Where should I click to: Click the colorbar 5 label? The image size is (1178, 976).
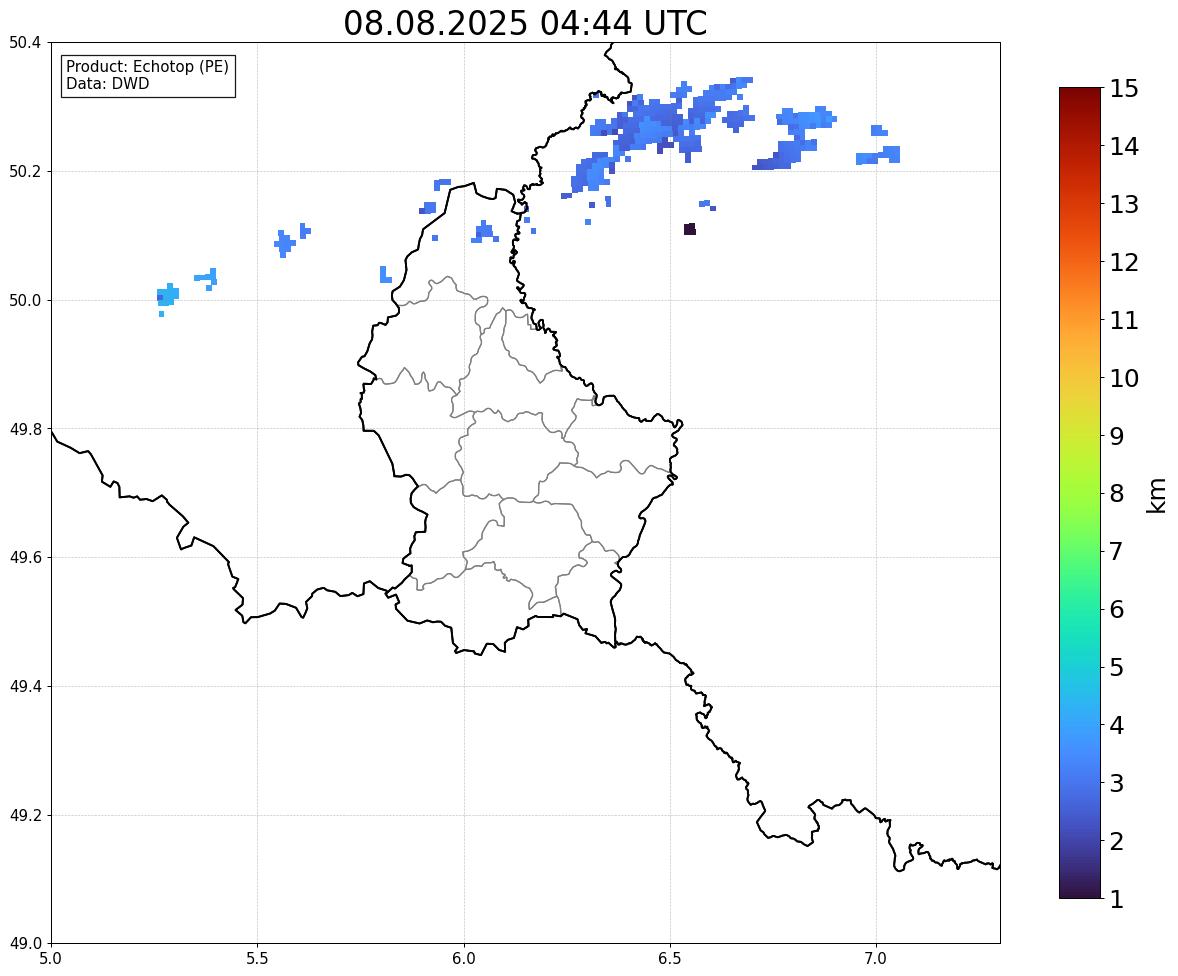[x=1117, y=667]
